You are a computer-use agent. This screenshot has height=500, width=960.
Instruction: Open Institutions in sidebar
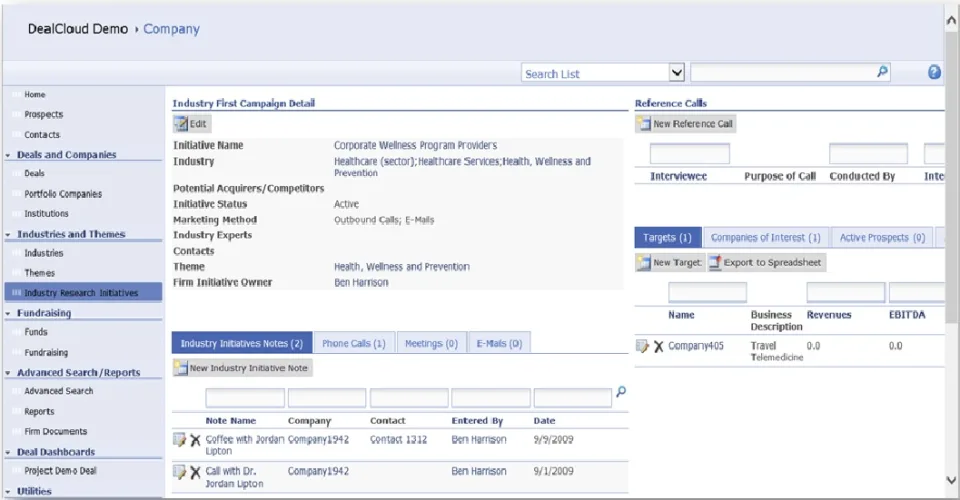(47, 214)
